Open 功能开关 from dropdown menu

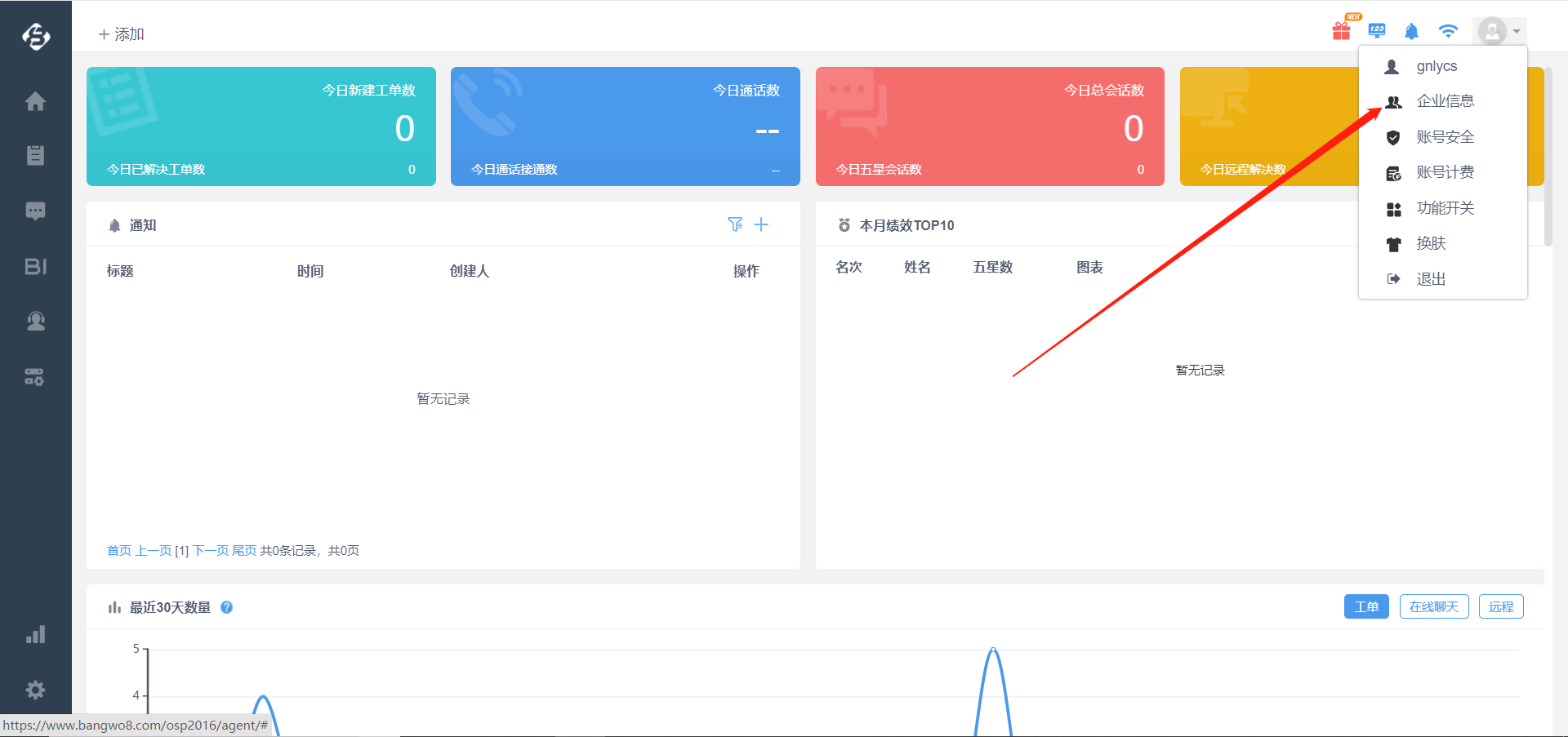(x=1445, y=208)
